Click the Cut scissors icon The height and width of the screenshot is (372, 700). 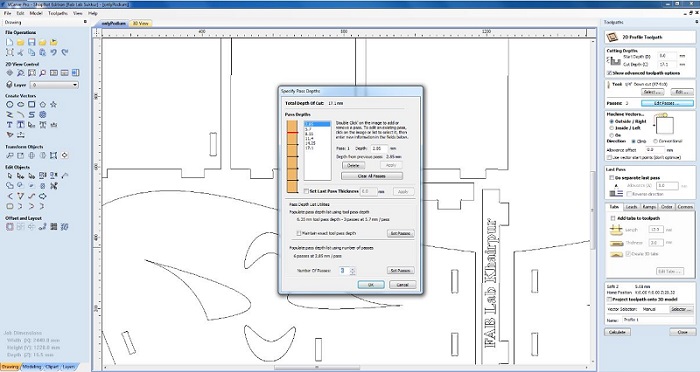(21, 53)
